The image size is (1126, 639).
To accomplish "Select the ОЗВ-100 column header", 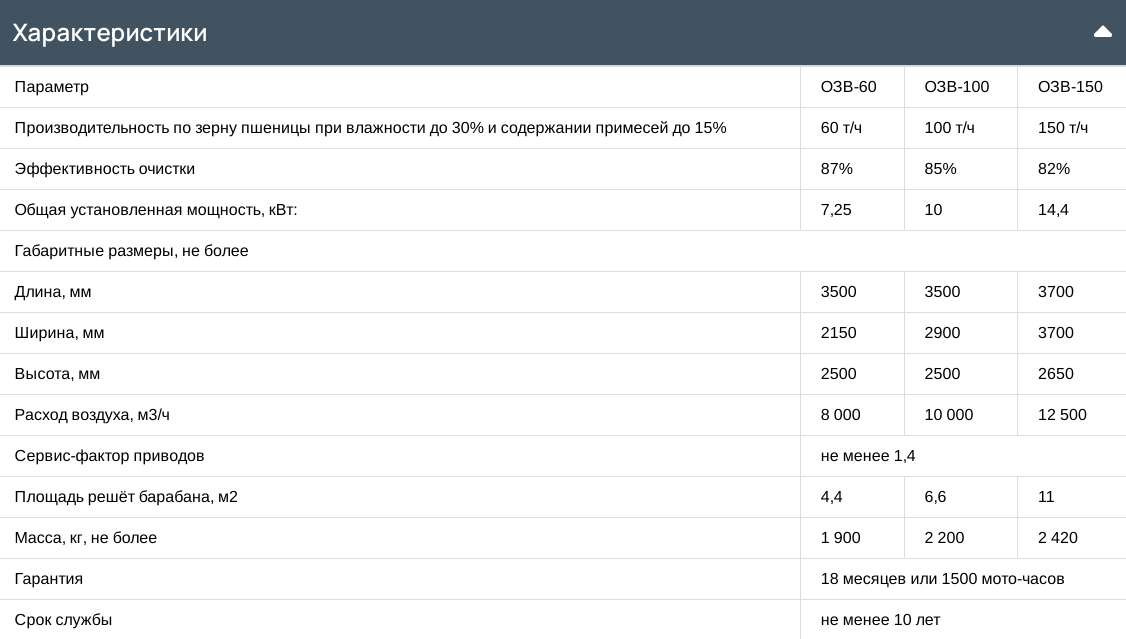I will pos(956,87).
